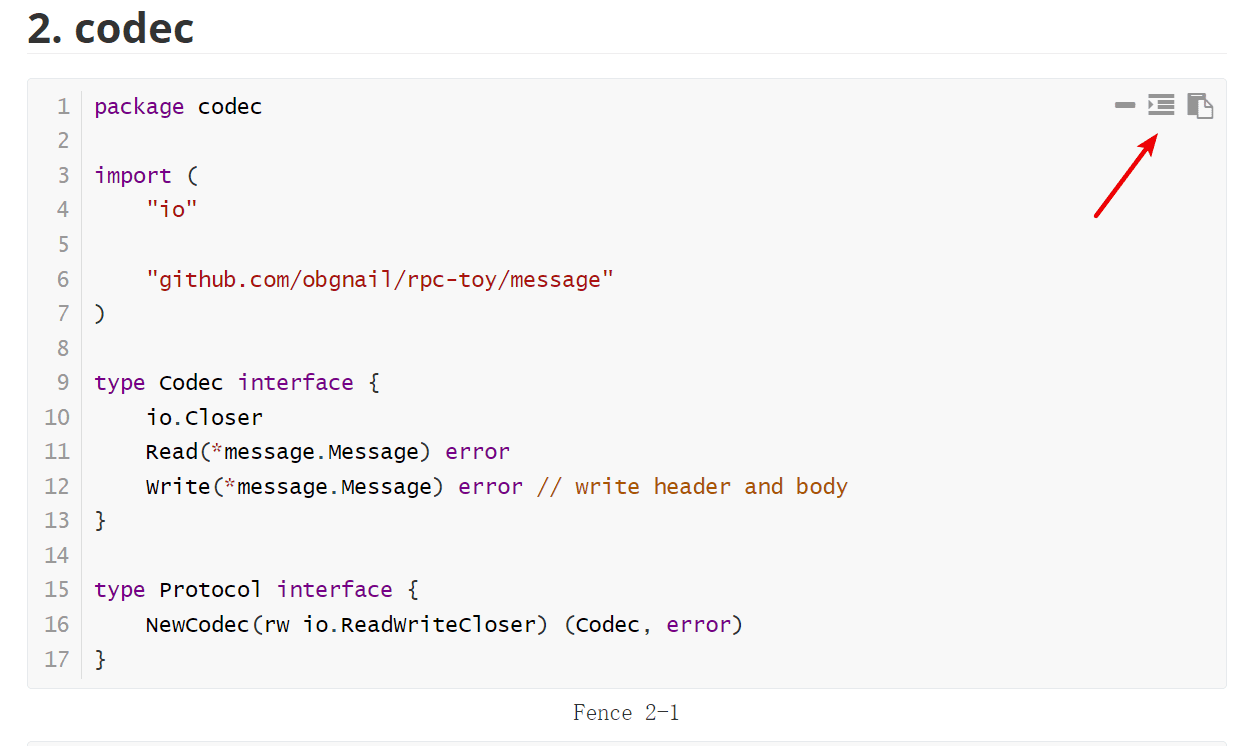
Task: Click line number 9 in the gutter
Action: pos(63,383)
